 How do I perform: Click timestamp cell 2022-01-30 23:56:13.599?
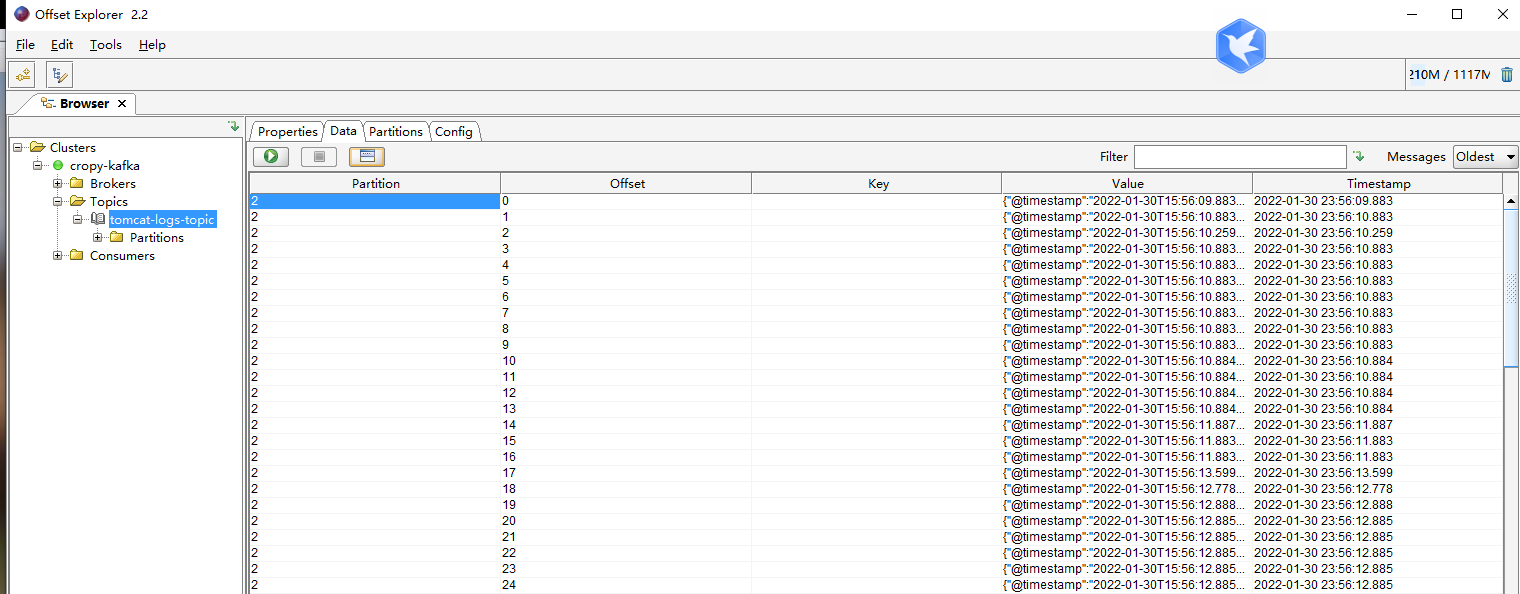1378,473
